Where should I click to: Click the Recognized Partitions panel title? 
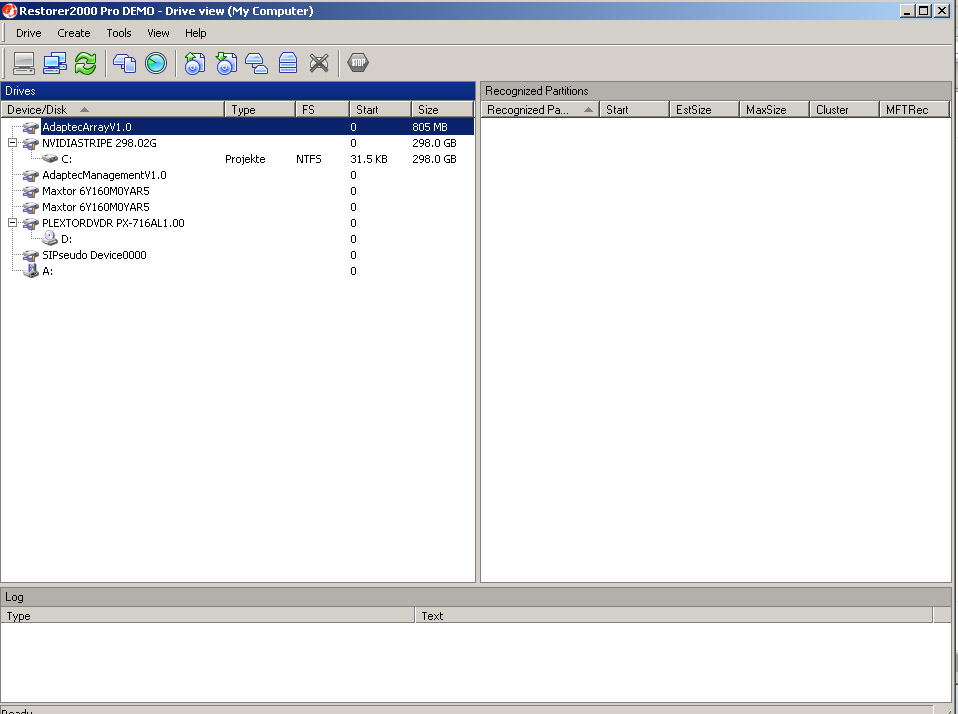[x=715, y=91]
